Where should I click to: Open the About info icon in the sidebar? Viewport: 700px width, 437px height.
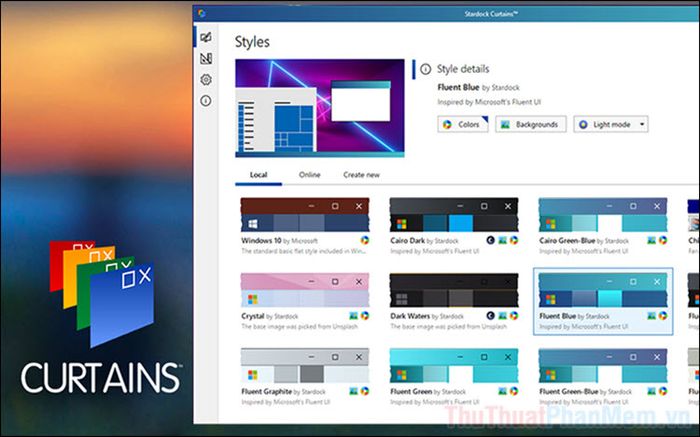[x=206, y=101]
